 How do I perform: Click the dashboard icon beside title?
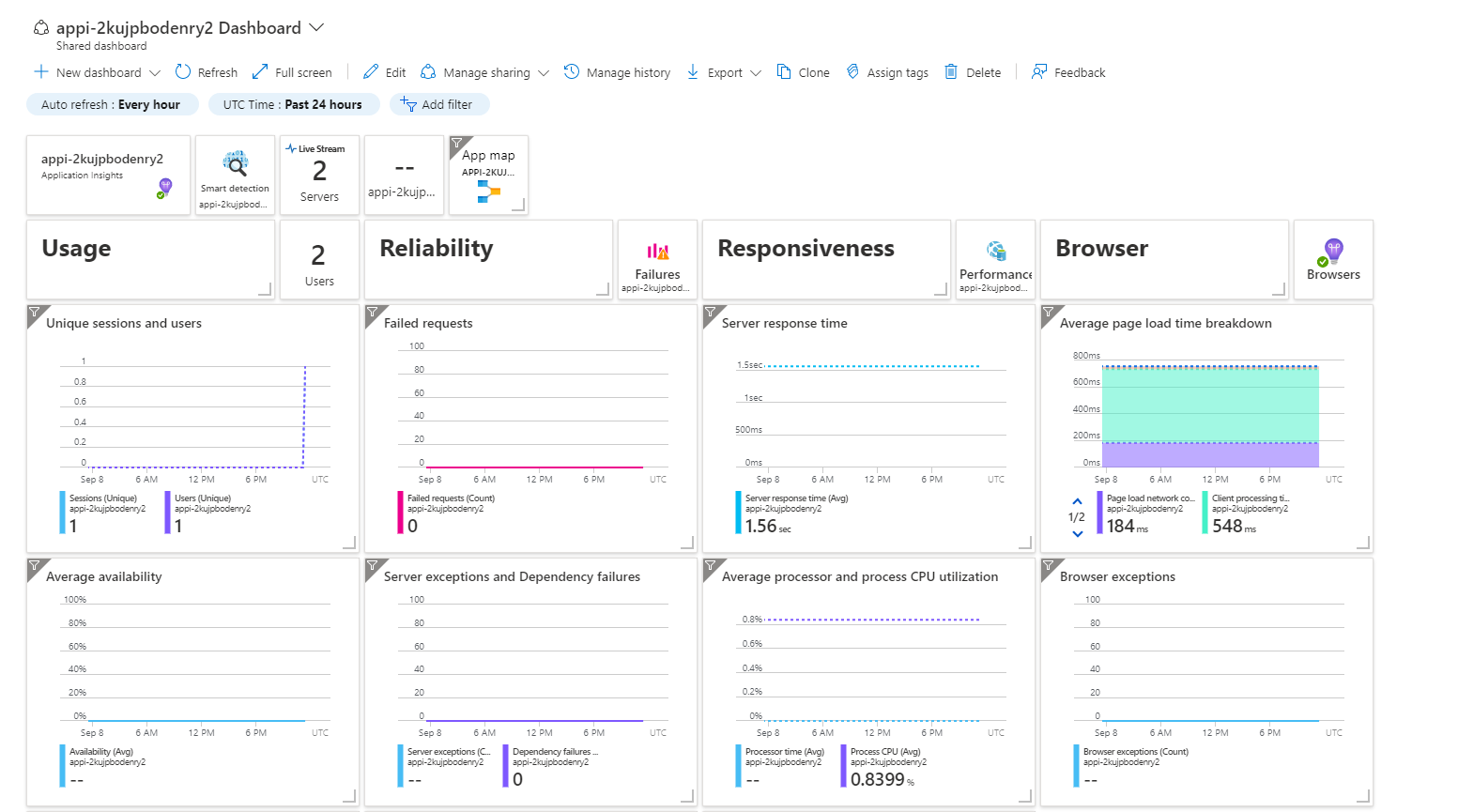(41, 28)
